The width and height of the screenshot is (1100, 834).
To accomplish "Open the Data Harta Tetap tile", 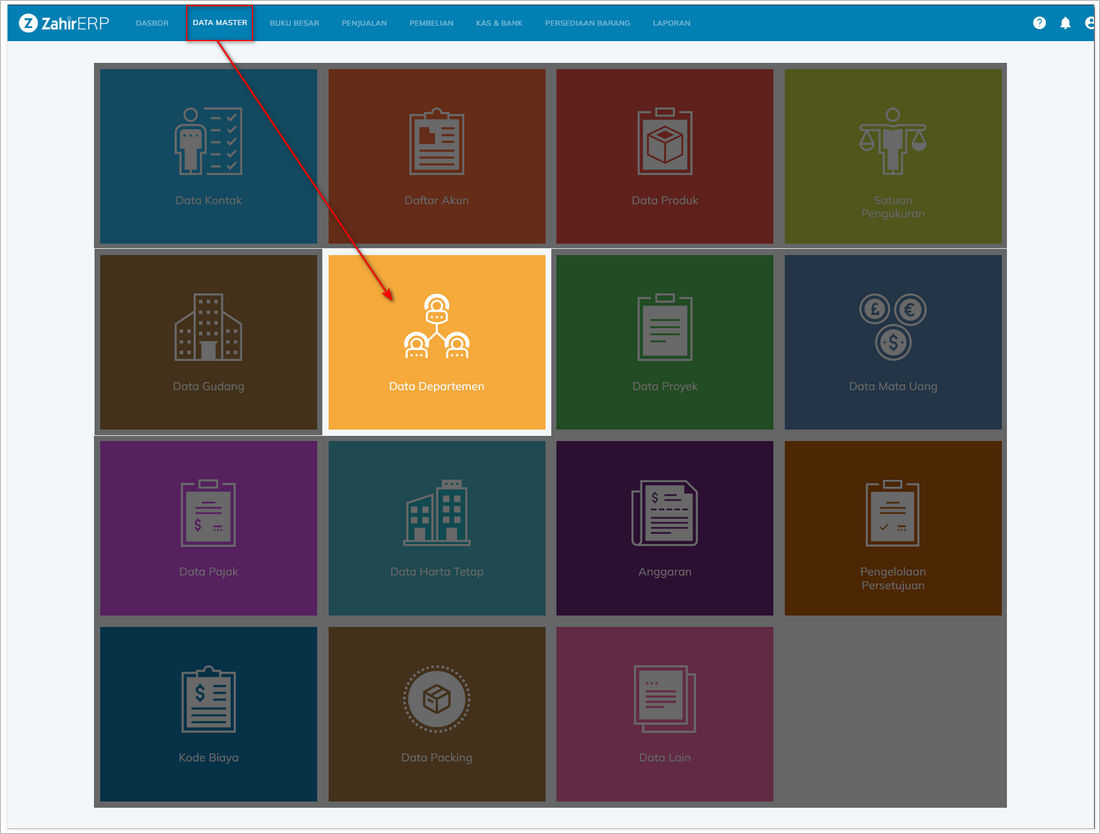I will [x=437, y=528].
